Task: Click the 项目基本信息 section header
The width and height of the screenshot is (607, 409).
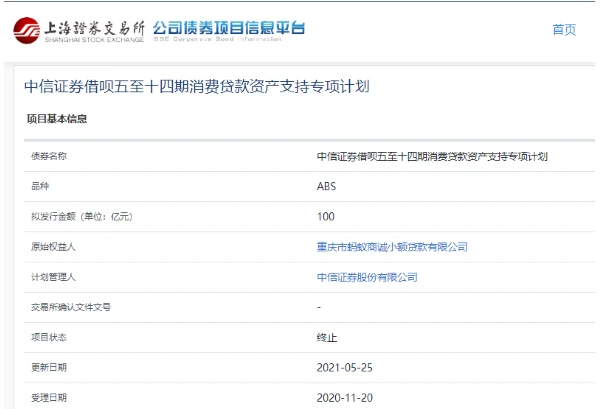Action: point(57,118)
